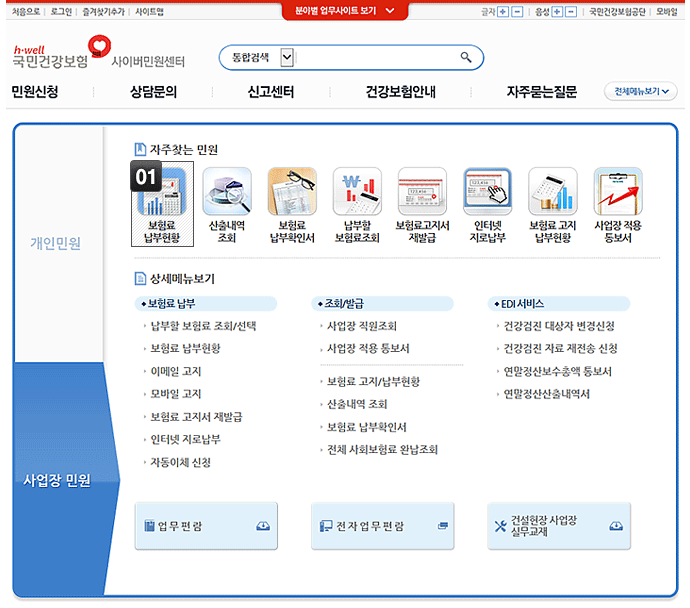
Task: Click the 자주찾는 민원 bookmark icon
Action: pos(140,150)
